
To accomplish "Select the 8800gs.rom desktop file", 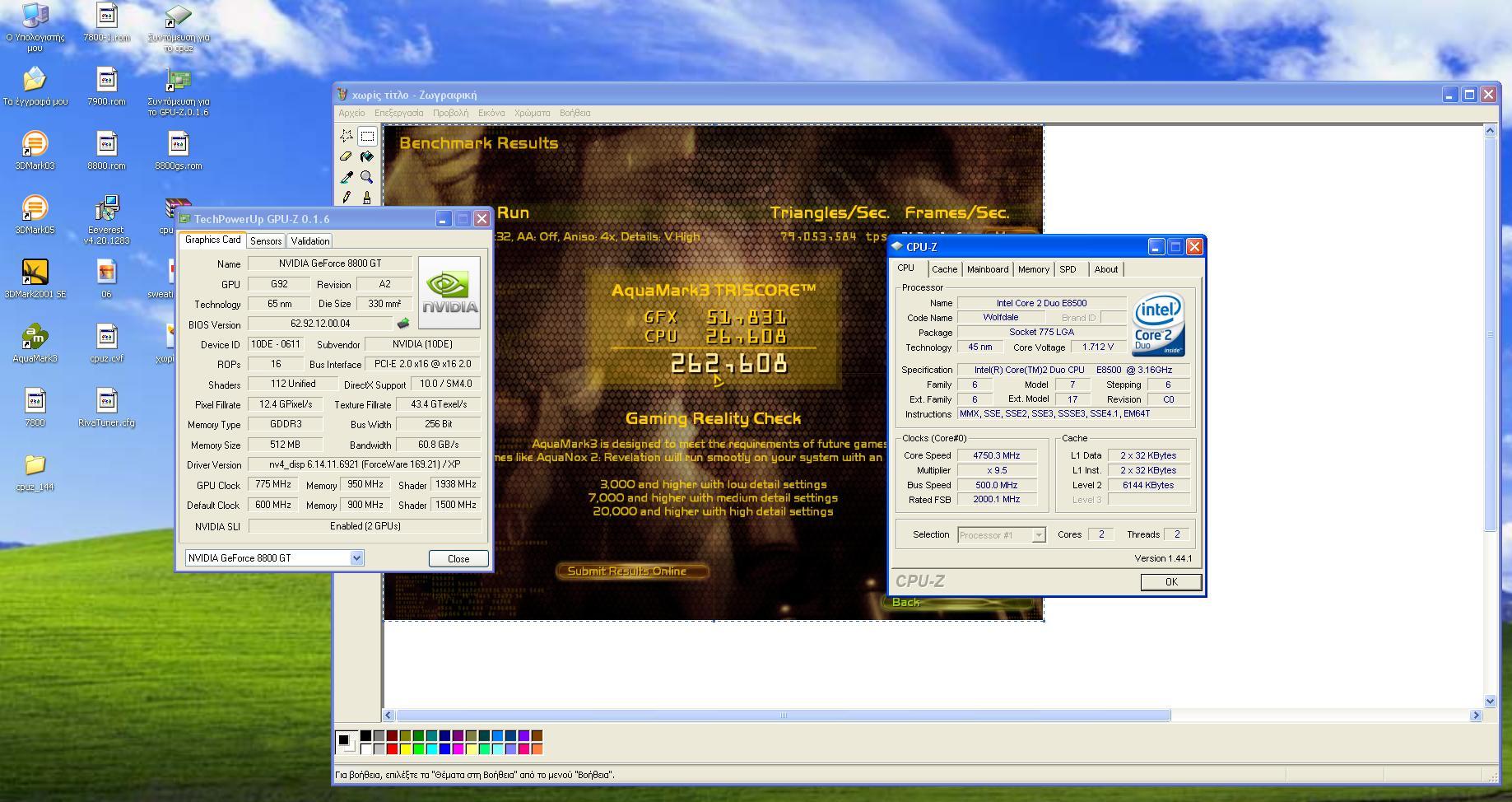I will (179, 151).
